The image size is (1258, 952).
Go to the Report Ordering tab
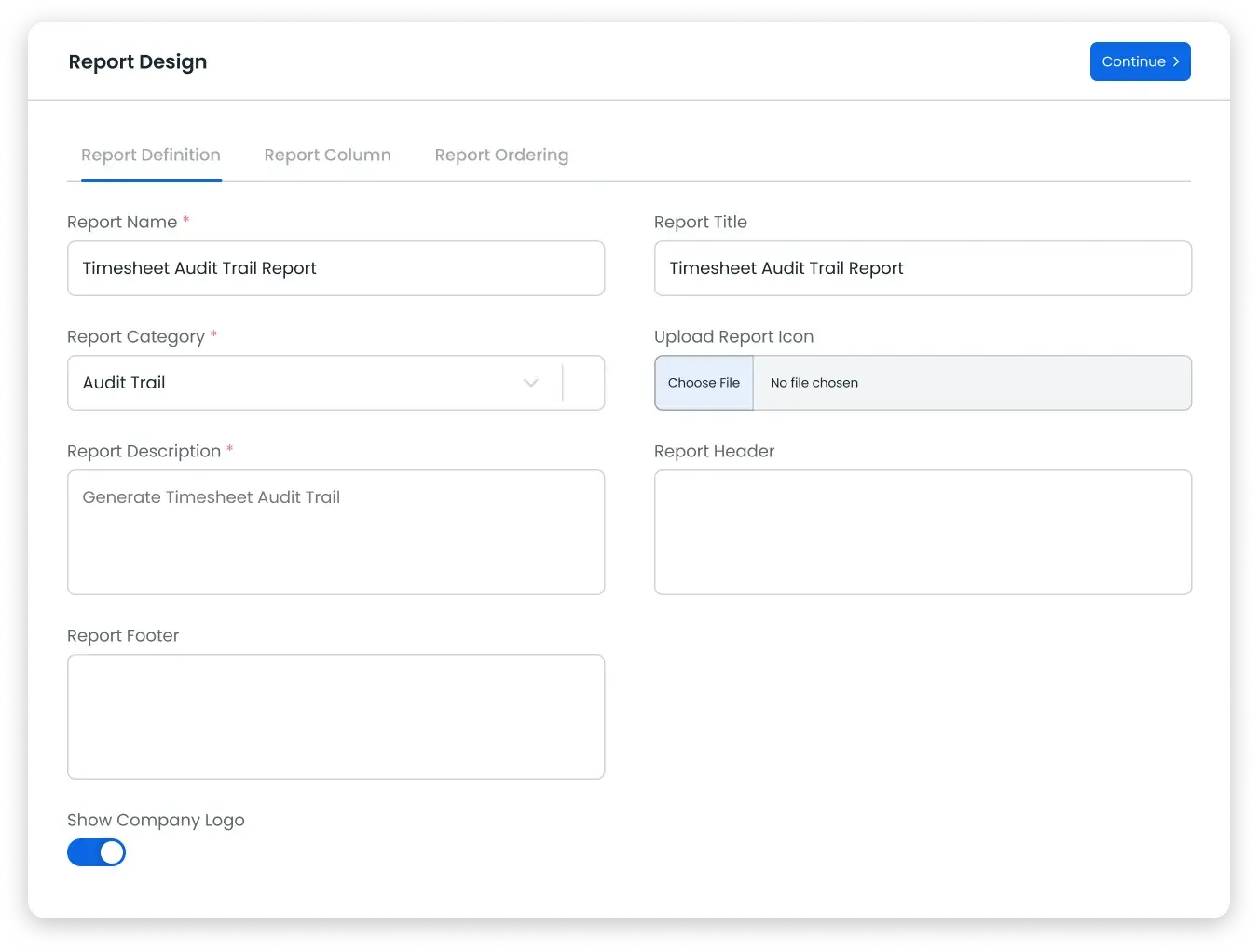click(x=501, y=155)
